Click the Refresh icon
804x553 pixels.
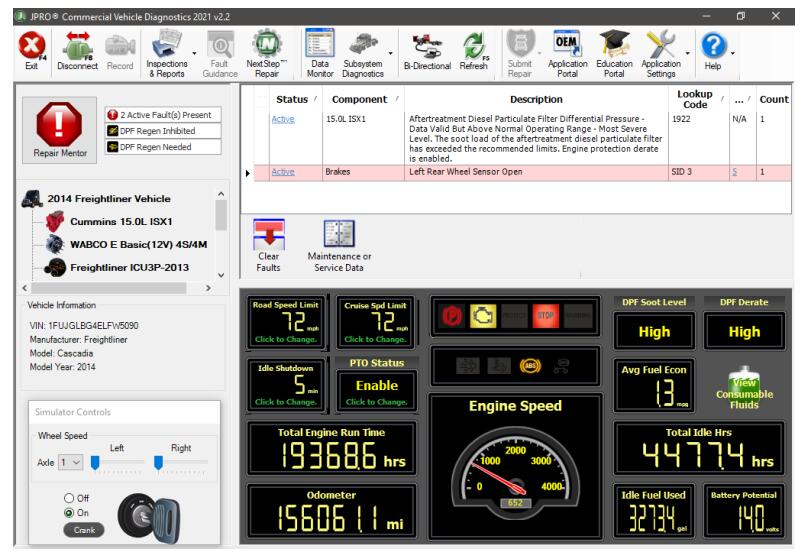click(x=474, y=51)
